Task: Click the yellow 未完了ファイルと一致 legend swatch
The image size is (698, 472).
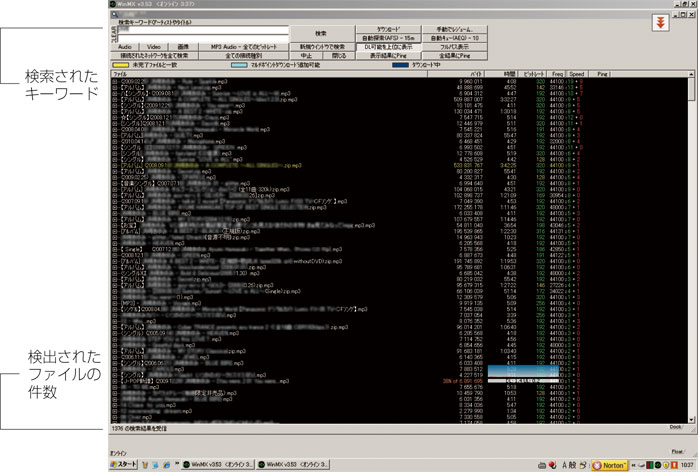Action: pyautogui.click(x=121, y=65)
